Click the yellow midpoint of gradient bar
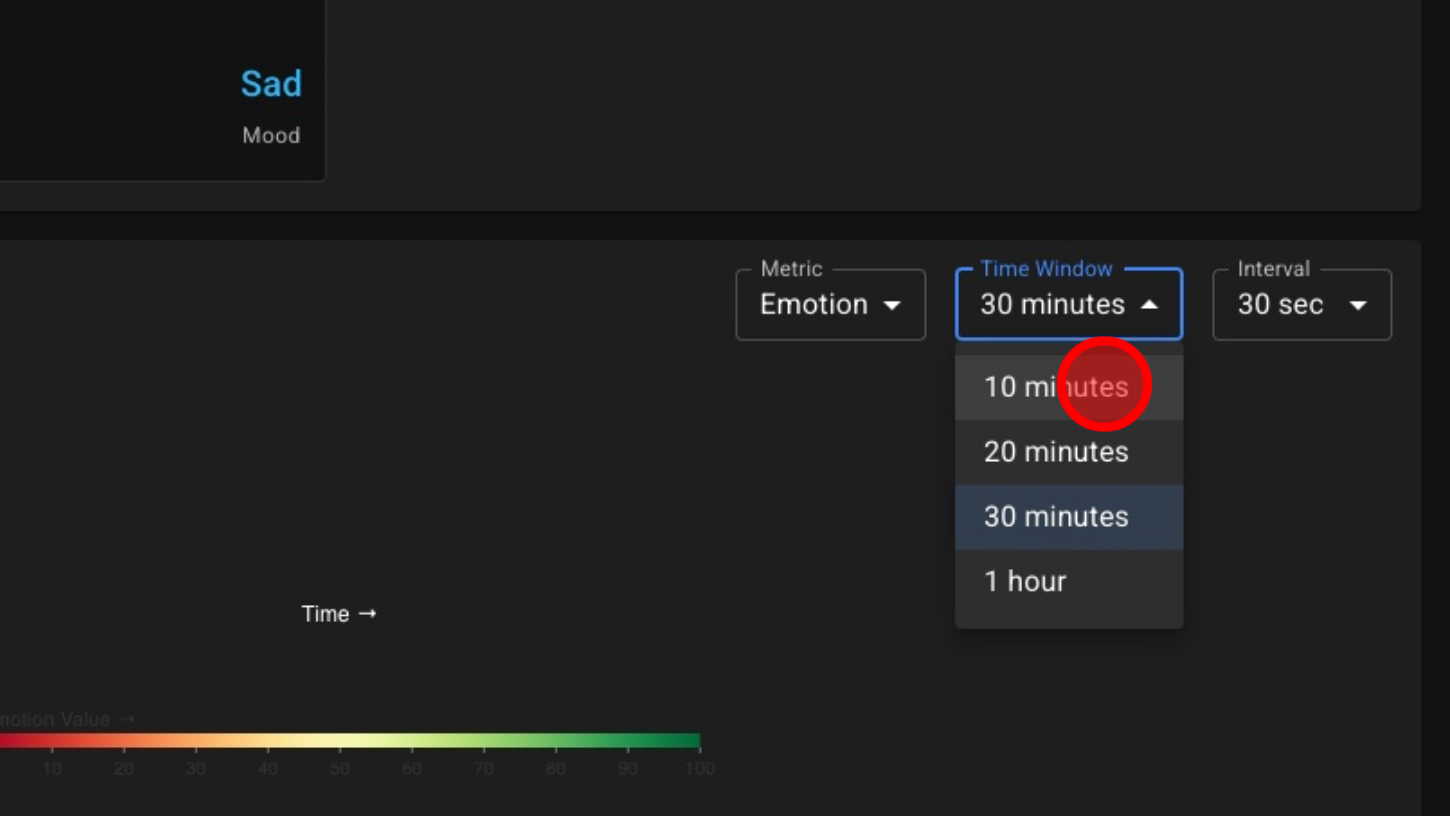Image resolution: width=1450 pixels, height=816 pixels. (340, 741)
